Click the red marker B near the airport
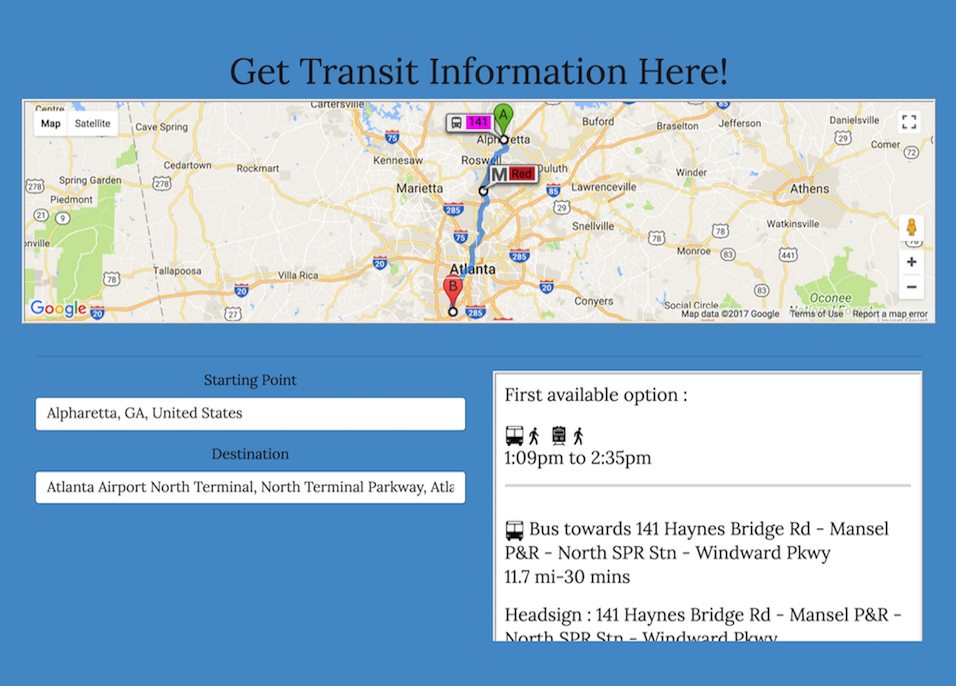Image resolution: width=956 pixels, height=686 pixels. tap(452, 291)
